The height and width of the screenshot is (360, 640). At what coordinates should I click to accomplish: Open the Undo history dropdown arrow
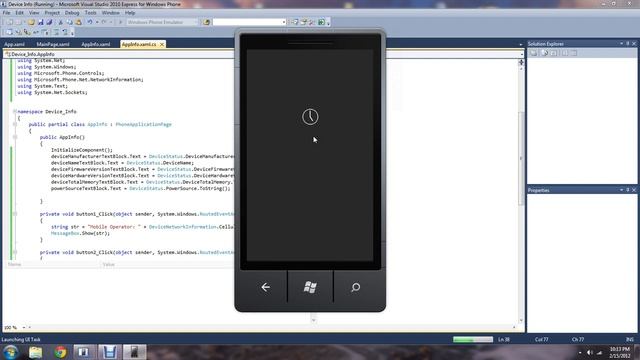[97, 22]
